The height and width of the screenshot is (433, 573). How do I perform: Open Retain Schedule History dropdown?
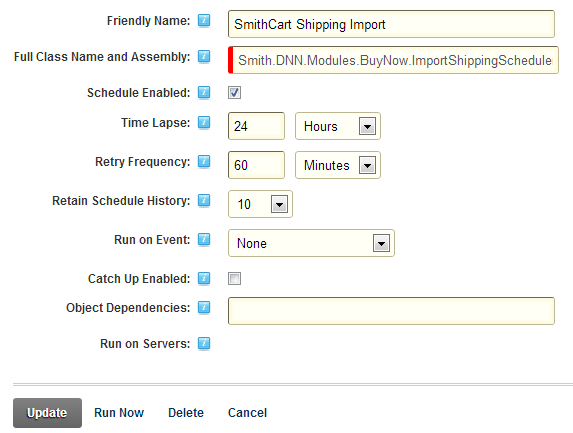pos(260,204)
